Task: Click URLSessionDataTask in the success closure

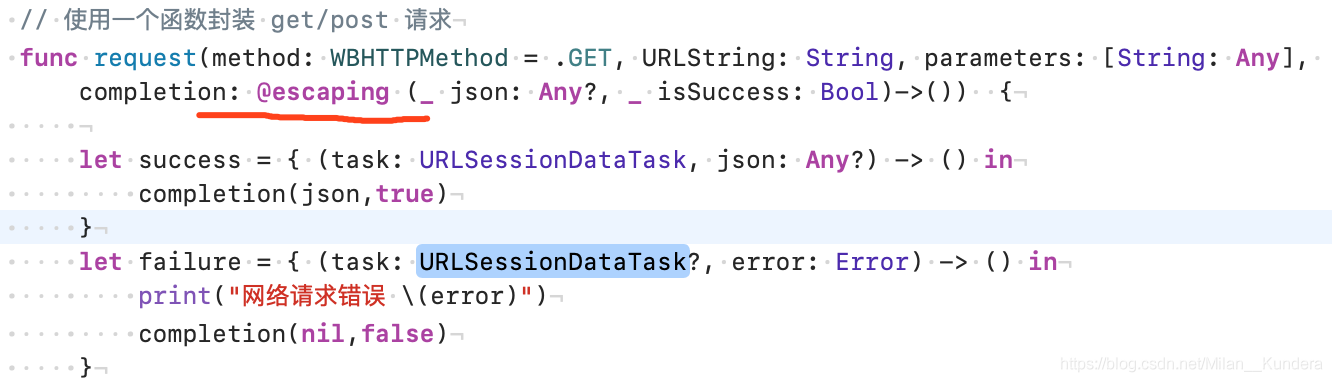Action: coord(553,160)
